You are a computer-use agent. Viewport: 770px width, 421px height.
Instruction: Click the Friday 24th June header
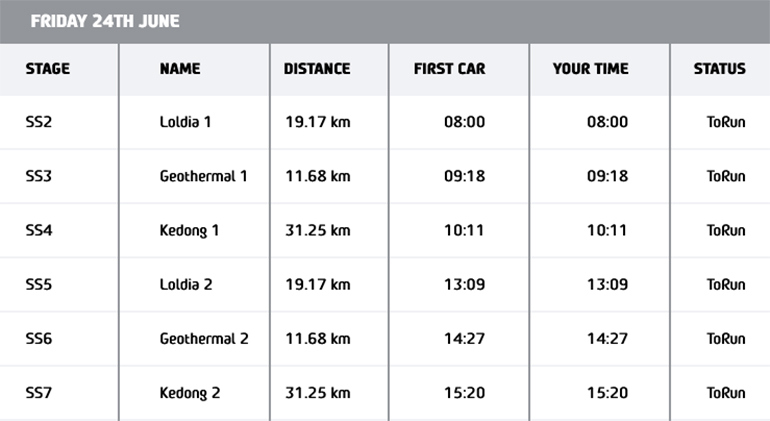point(105,21)
